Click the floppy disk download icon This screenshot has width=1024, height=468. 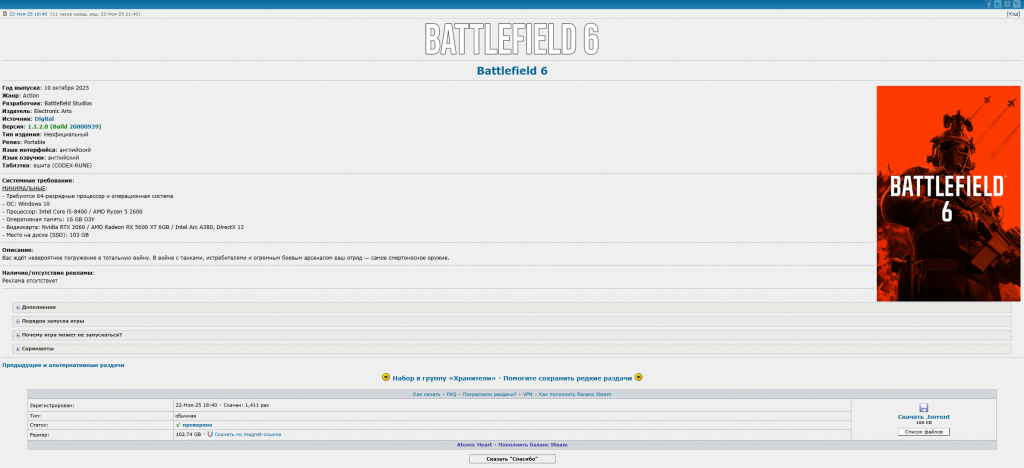click(x=923, y=407)
